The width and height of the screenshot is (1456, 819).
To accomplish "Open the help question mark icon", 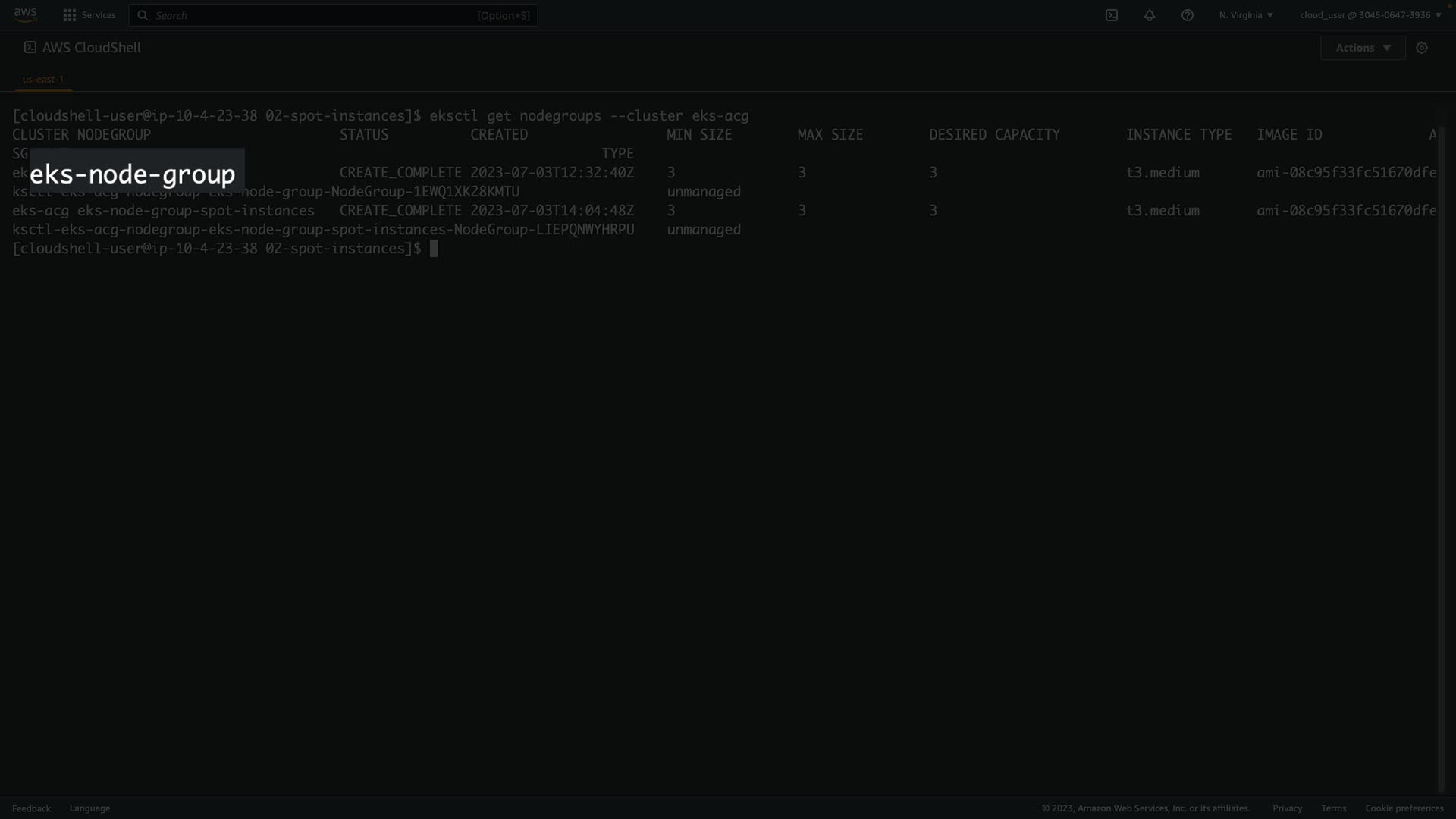I will 1188,15.
